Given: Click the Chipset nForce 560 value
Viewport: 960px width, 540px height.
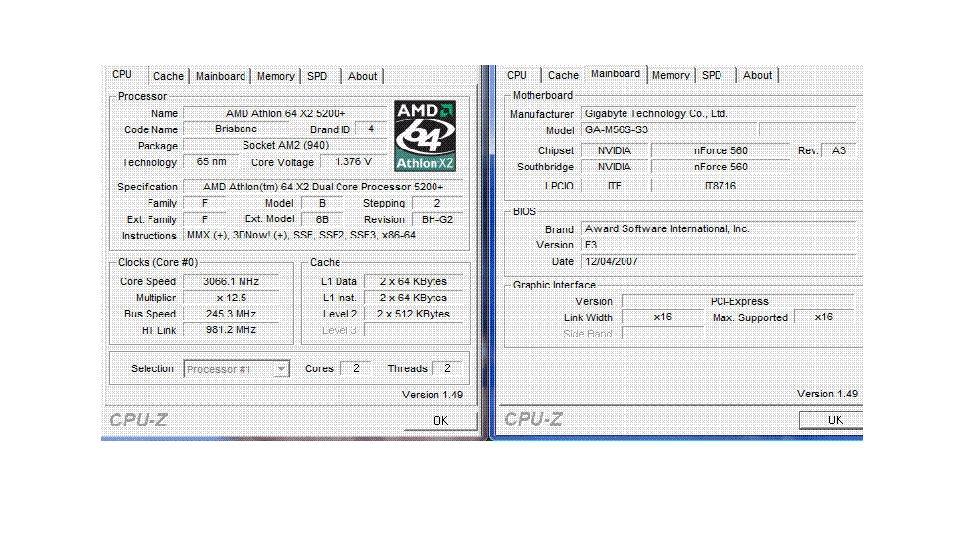Looking at the screenshot, I should pyautogui.click(x=721, y=150).
